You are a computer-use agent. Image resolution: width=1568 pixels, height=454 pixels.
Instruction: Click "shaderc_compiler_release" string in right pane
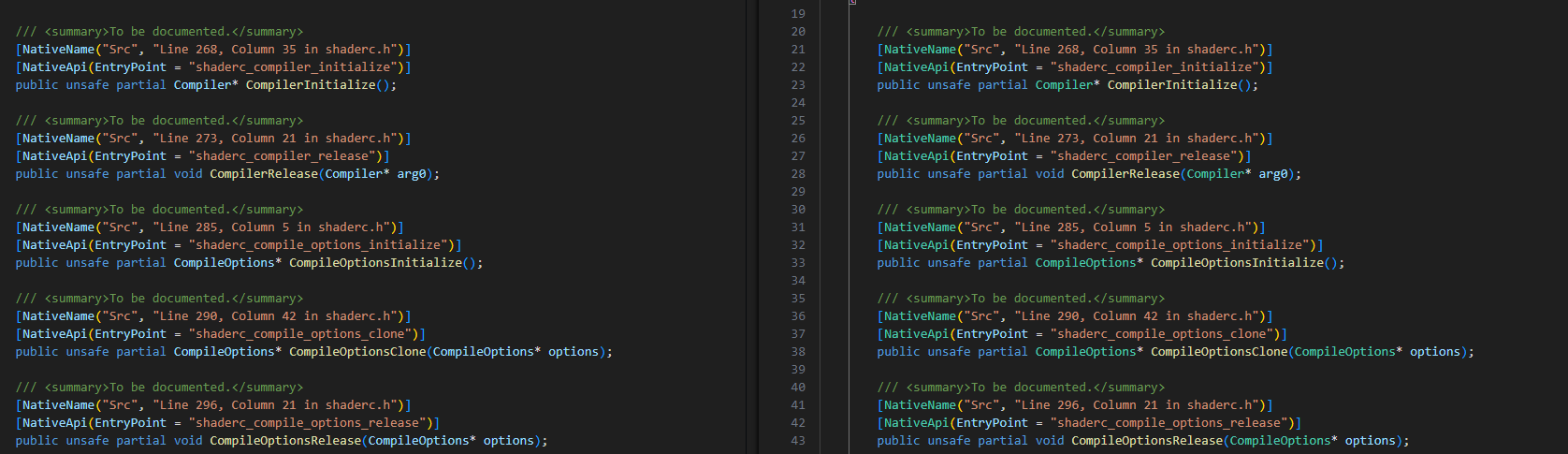(x=1144, y=156)
